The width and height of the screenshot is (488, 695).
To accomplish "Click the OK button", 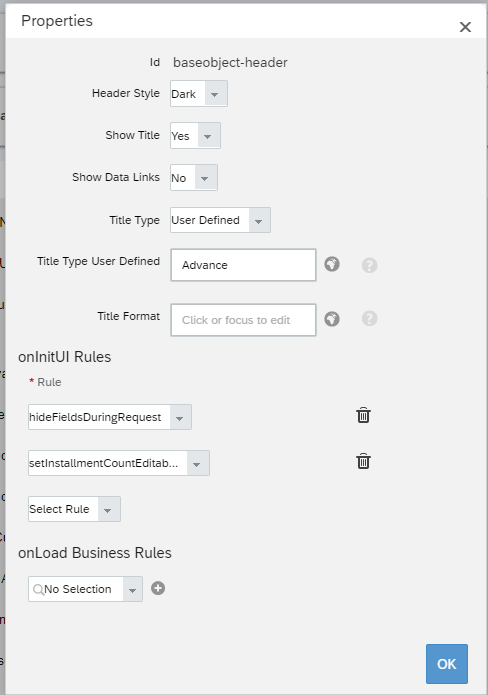I will click(447, 664).
